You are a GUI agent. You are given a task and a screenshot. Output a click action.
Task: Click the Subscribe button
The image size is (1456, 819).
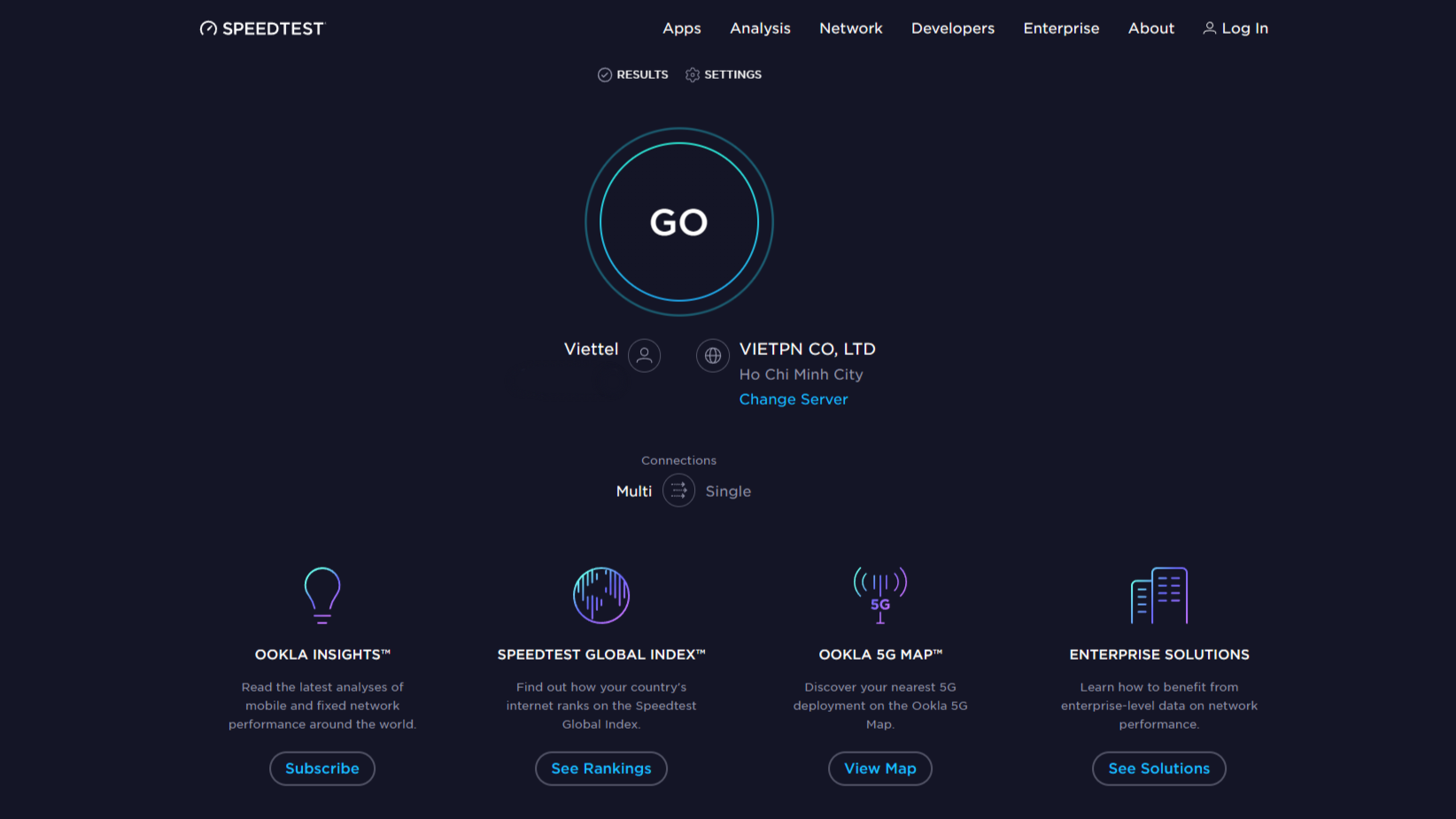[321, 769]
